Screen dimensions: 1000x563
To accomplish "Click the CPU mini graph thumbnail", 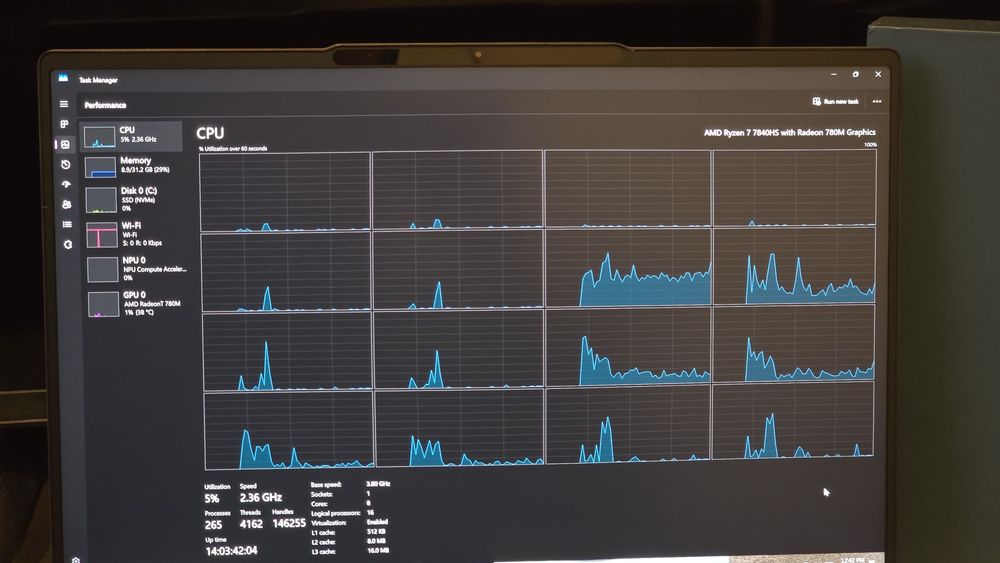I will [99, 137].
